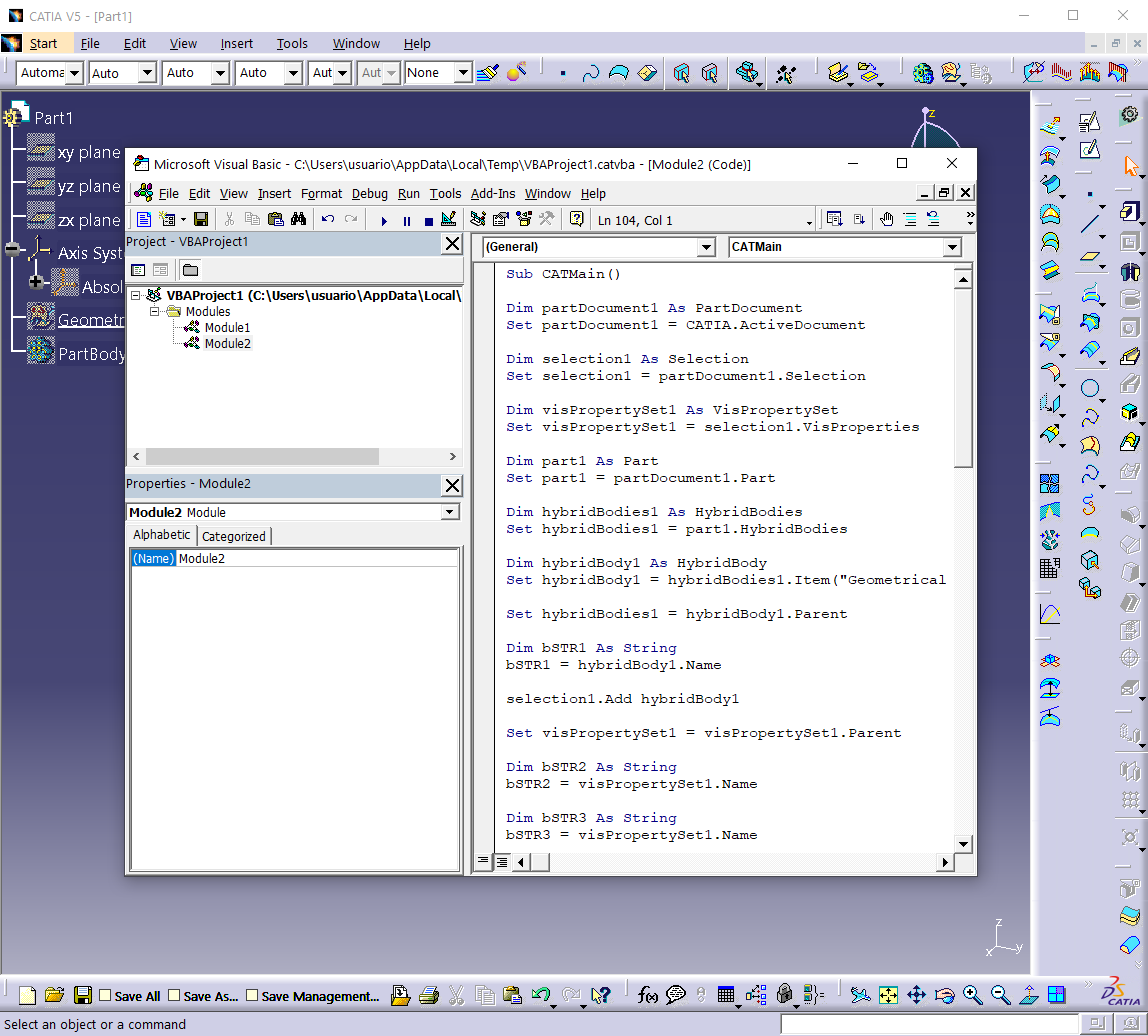Open the Properties Window icon in VBA toolbar

[x=501, y=219]
